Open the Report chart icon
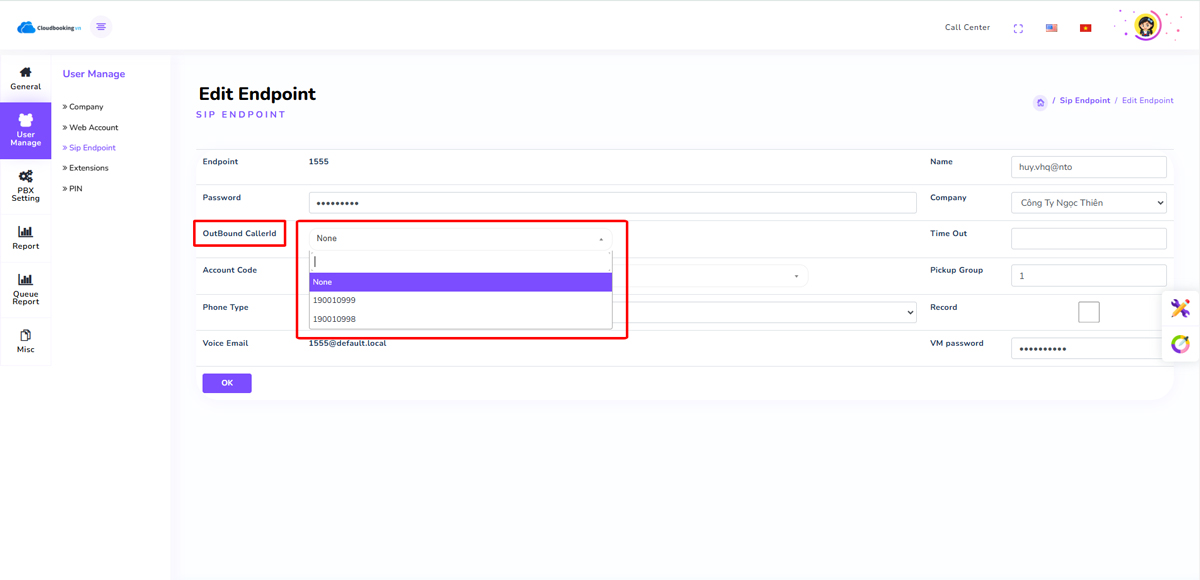Image resolution: width=1200 pixels, height=580 pixels. [26, 231]
